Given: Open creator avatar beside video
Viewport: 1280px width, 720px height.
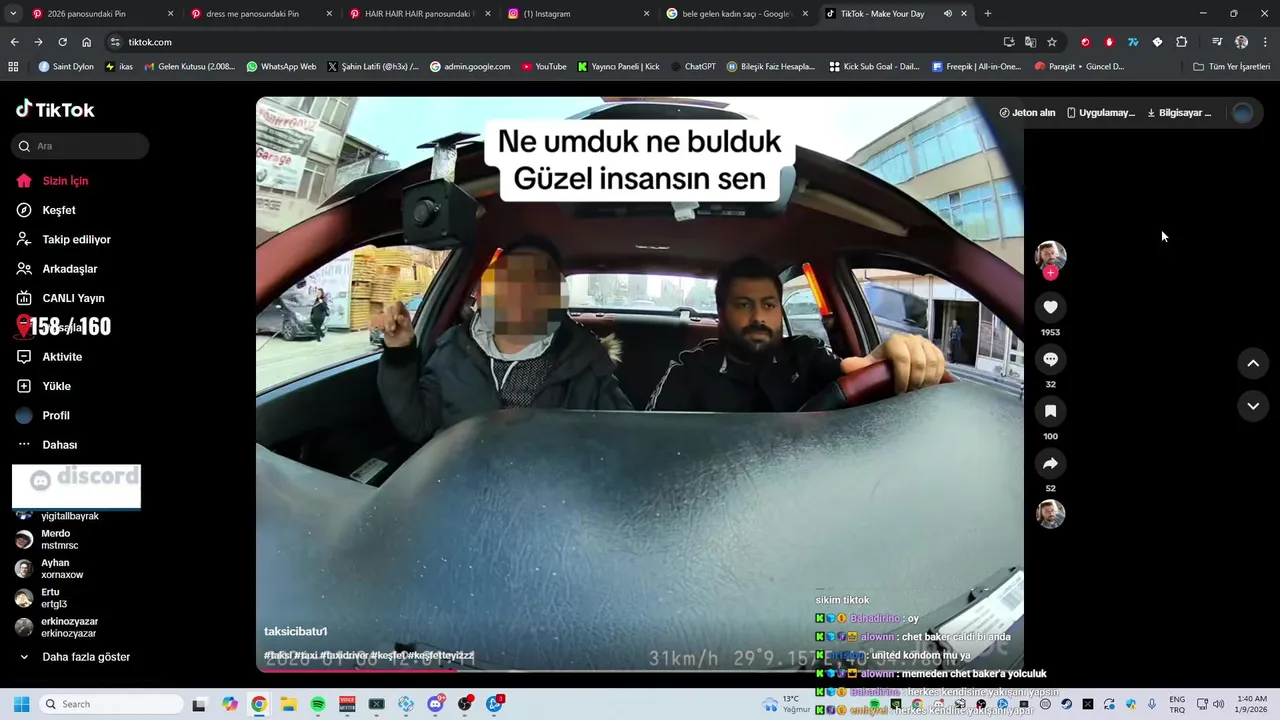Looking at the screenshot, I should point(1050,255).
